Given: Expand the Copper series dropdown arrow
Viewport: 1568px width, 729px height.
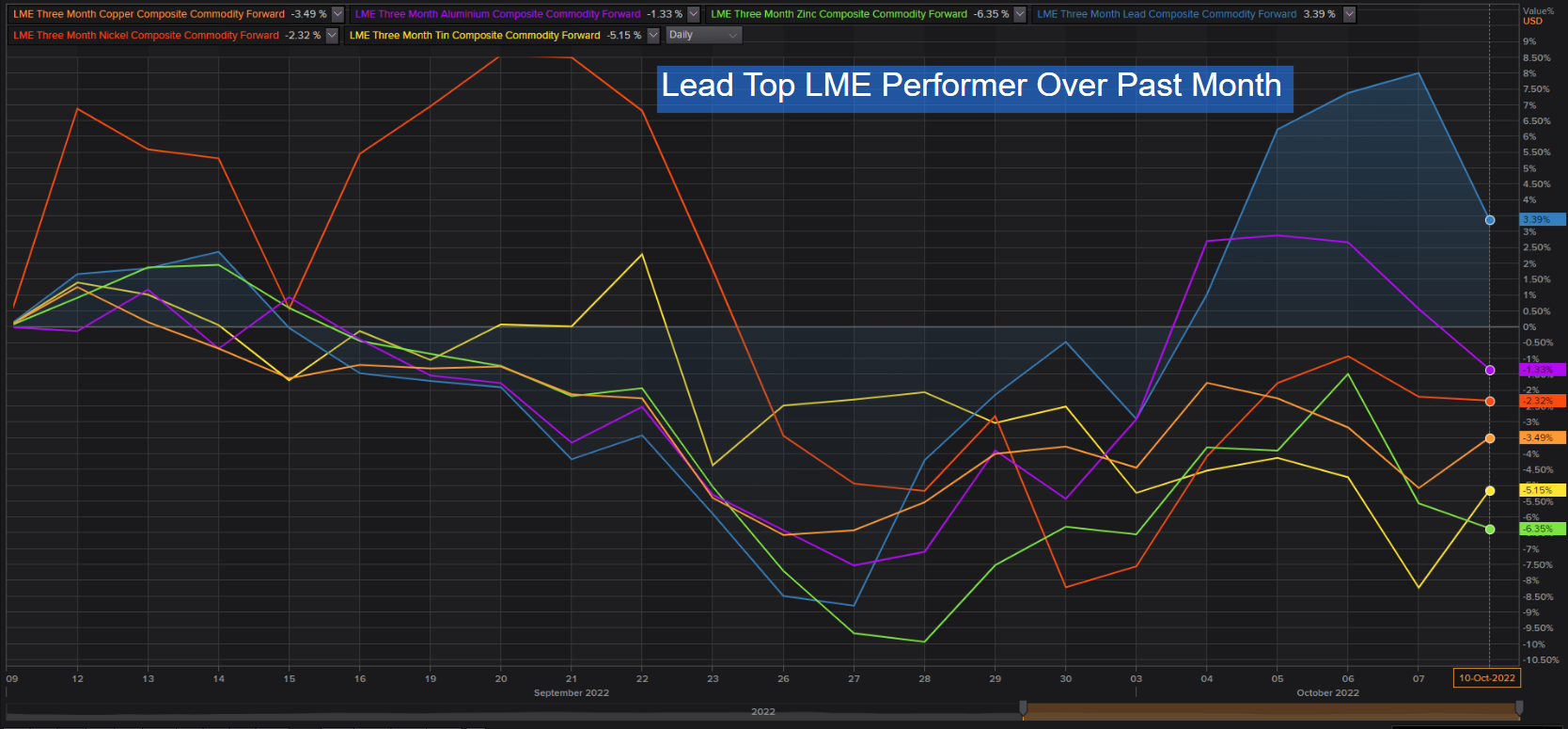Looking at the screenshot, I should point(338,14).
